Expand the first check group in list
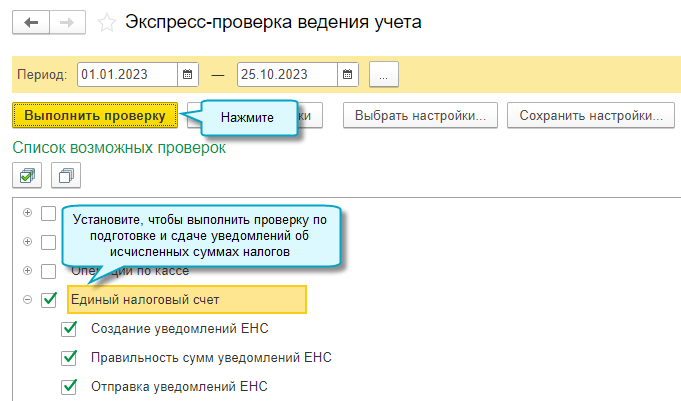This screenshot has width=681, height=401. (x=27, y=213)
